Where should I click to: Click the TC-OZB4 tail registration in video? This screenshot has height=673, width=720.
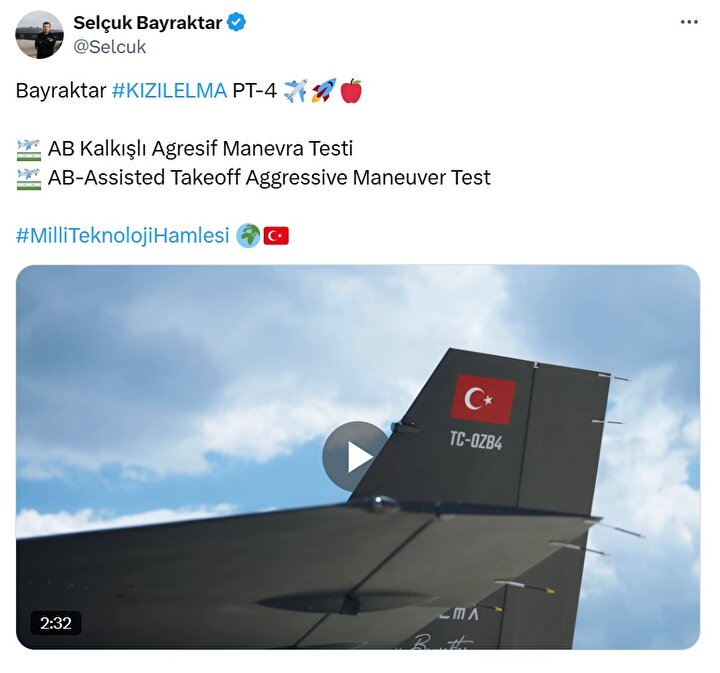[476, 440]
